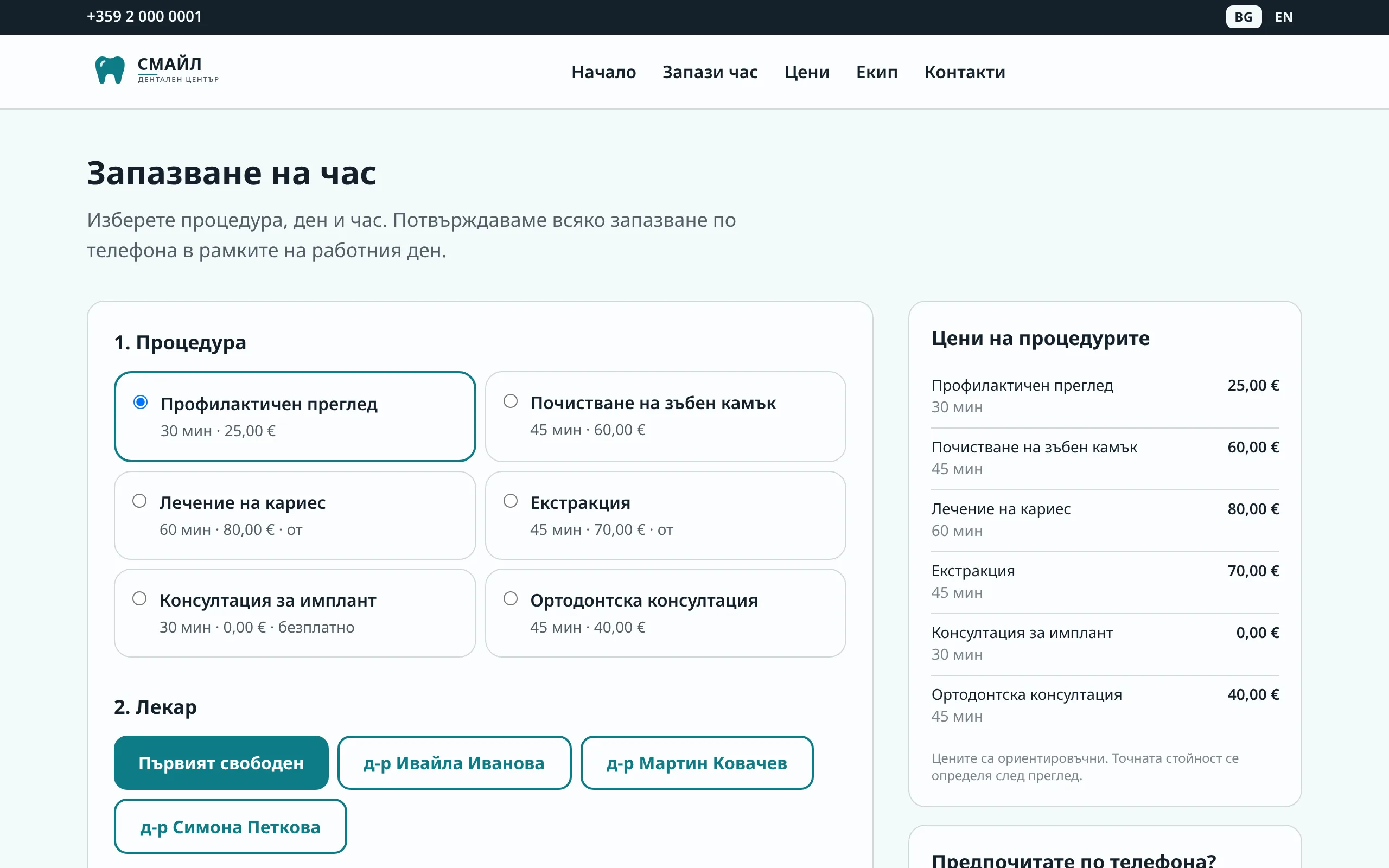
Task: Switch language to EN
Action: (1283, 17)
